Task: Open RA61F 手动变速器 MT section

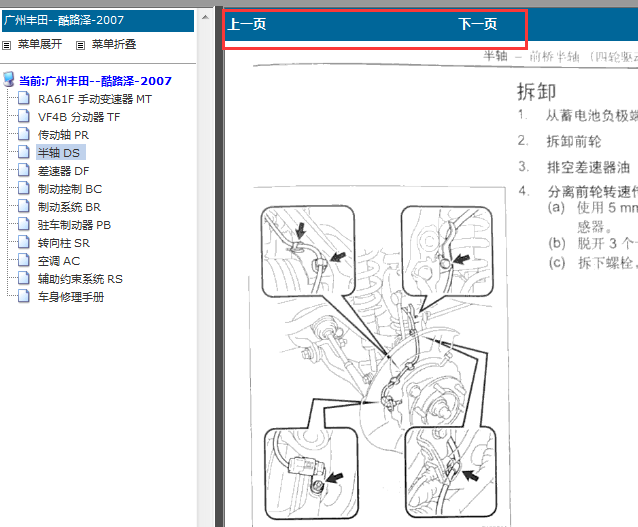Action: 94,99
